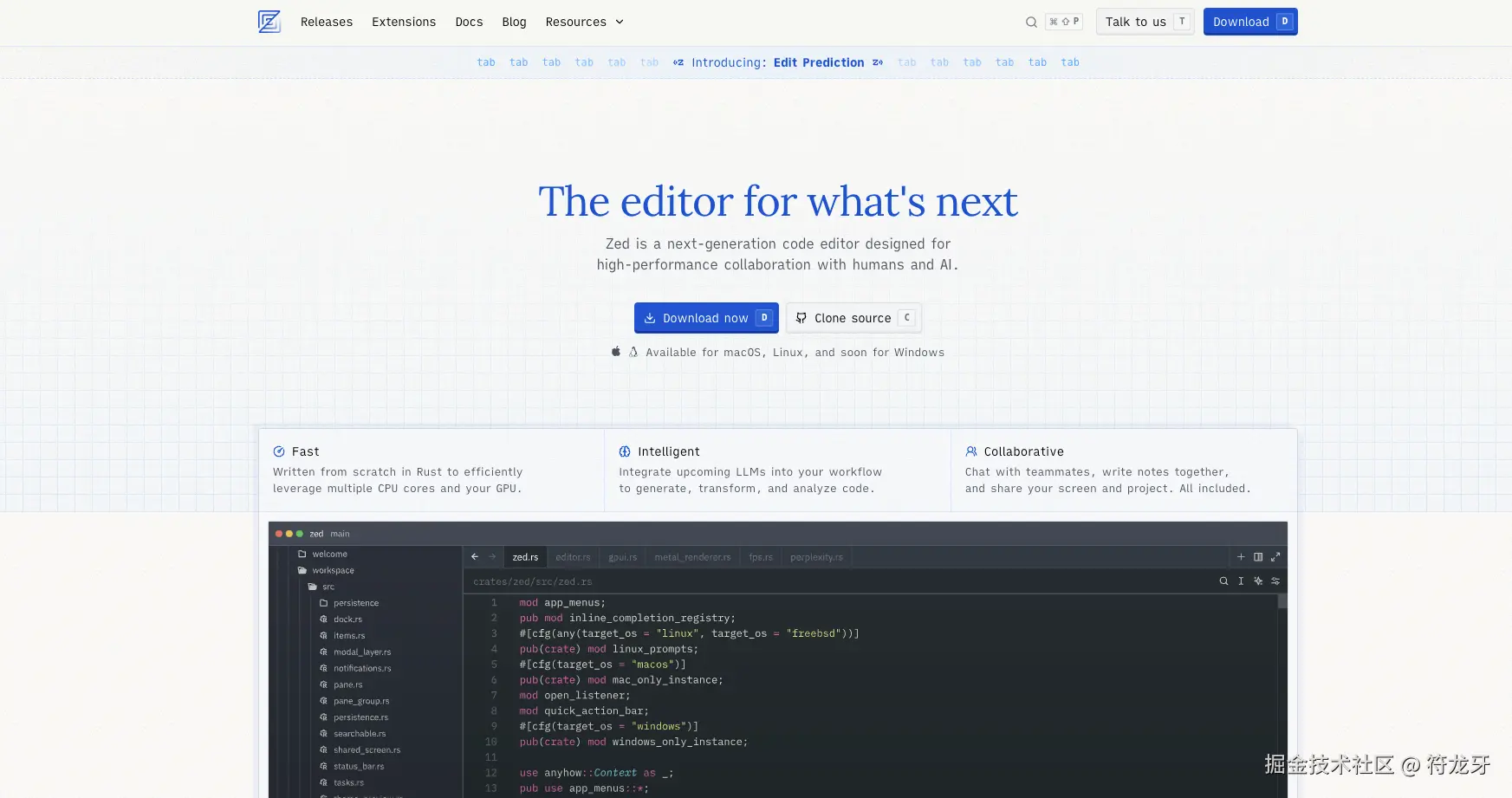The width and height of the screenshot is (1512, 798).
Task: Click "Available for macOS, Linux" availability text
Action: click(x=795, y=353)
